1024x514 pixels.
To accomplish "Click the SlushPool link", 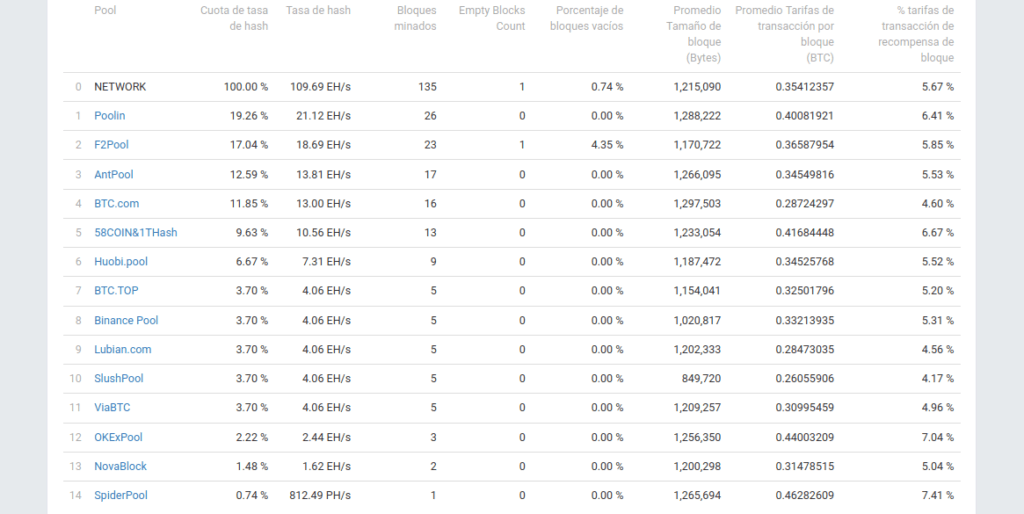I will (118, 379).
